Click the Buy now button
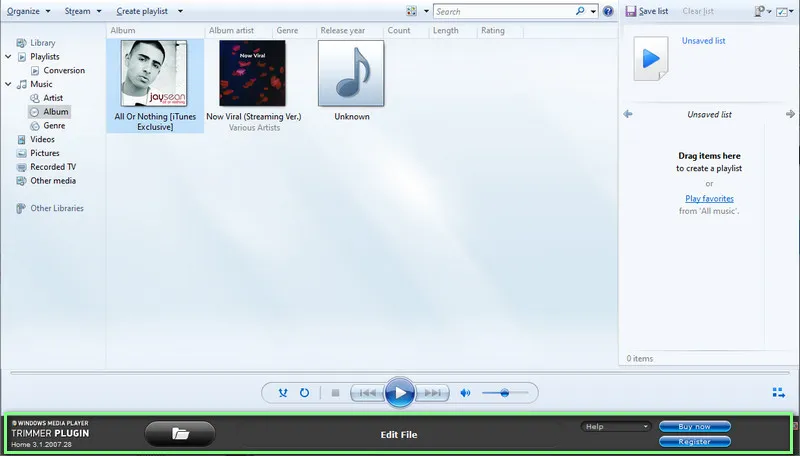The image size is (800, 456). [x=694, y=426]
